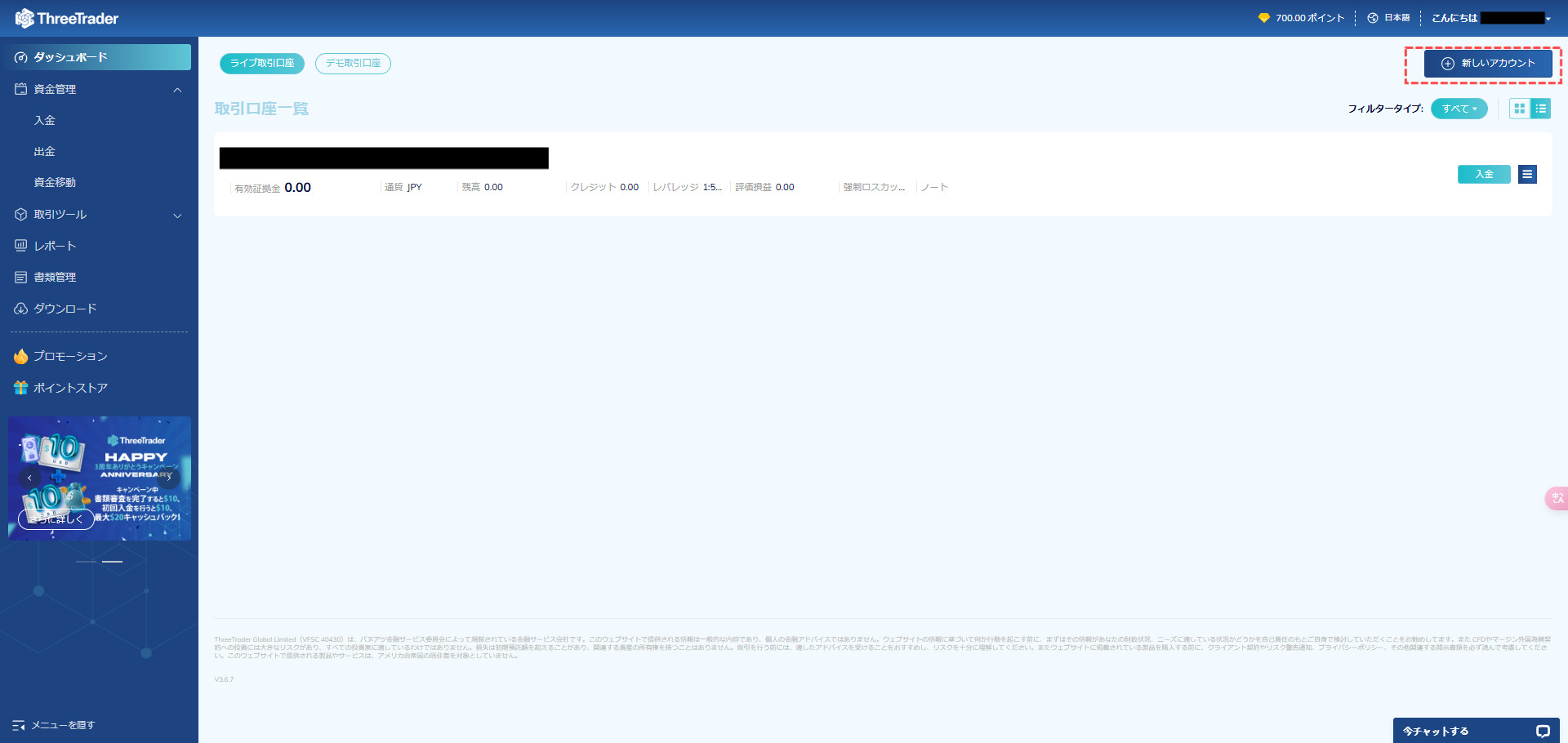Switch to the デモ取引口座 tab
The image size is (1568, 743).
(353, 63)
